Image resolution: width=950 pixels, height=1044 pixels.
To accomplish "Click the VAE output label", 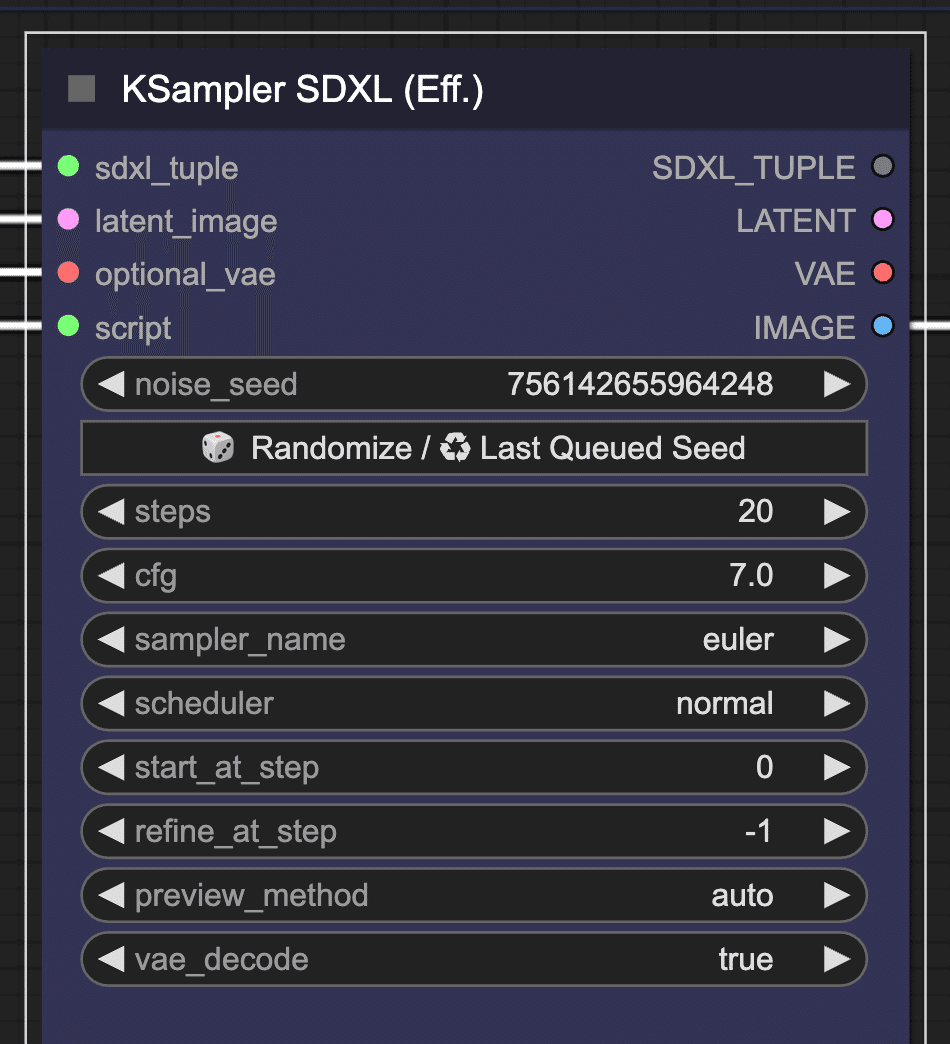I will click(825, 274).
